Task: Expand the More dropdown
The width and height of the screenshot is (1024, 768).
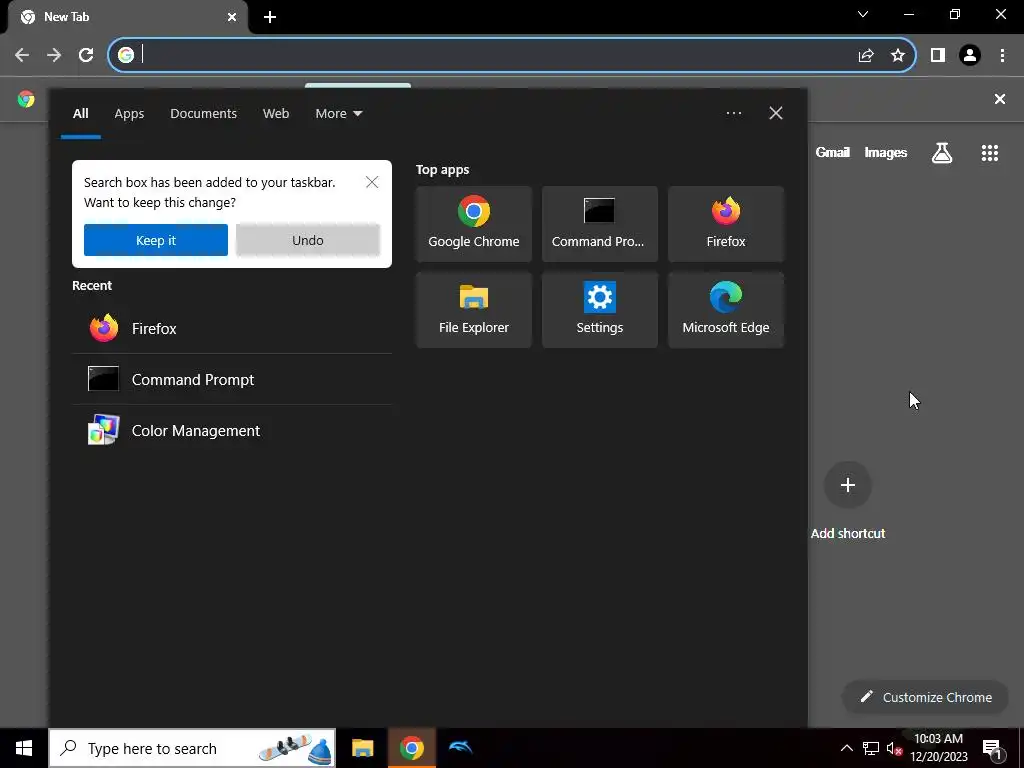Action: (x=338, y=114)
